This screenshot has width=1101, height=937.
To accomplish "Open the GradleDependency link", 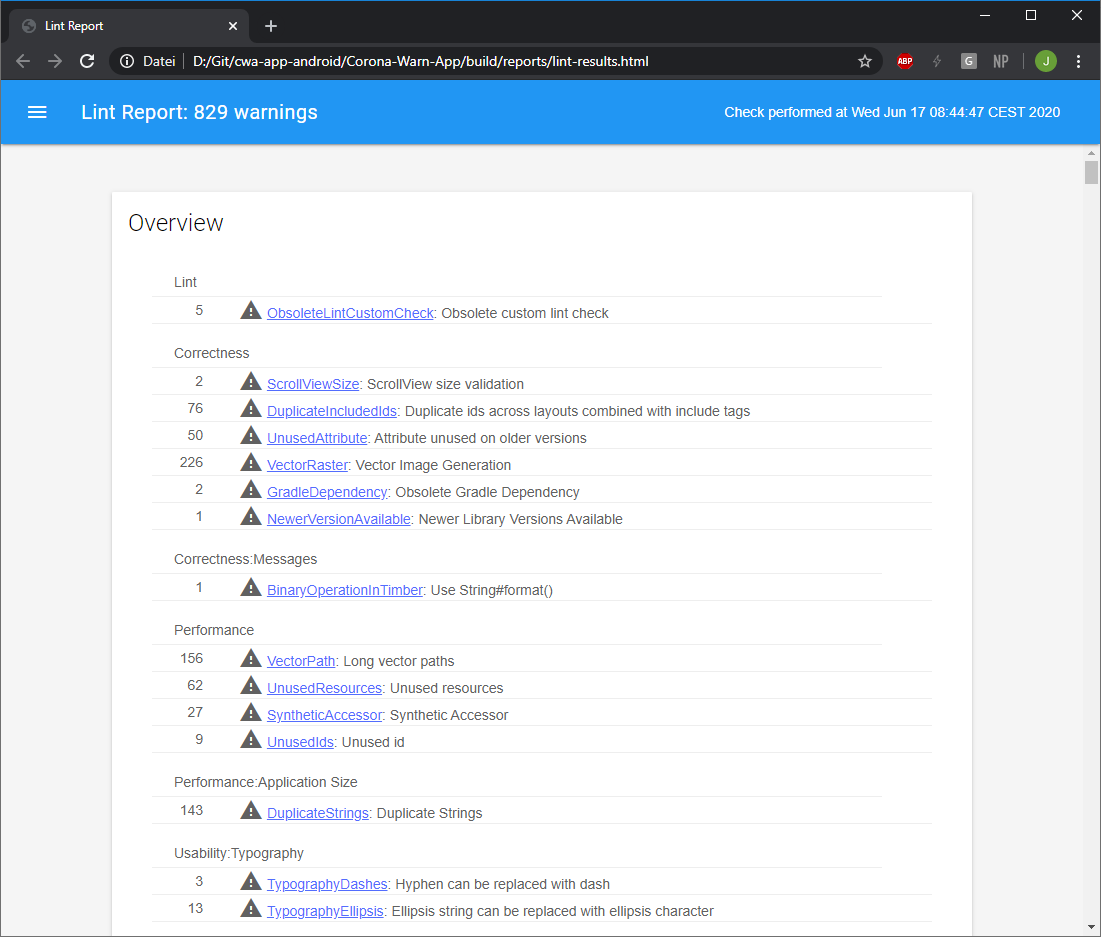I will [x=327, y=492].
